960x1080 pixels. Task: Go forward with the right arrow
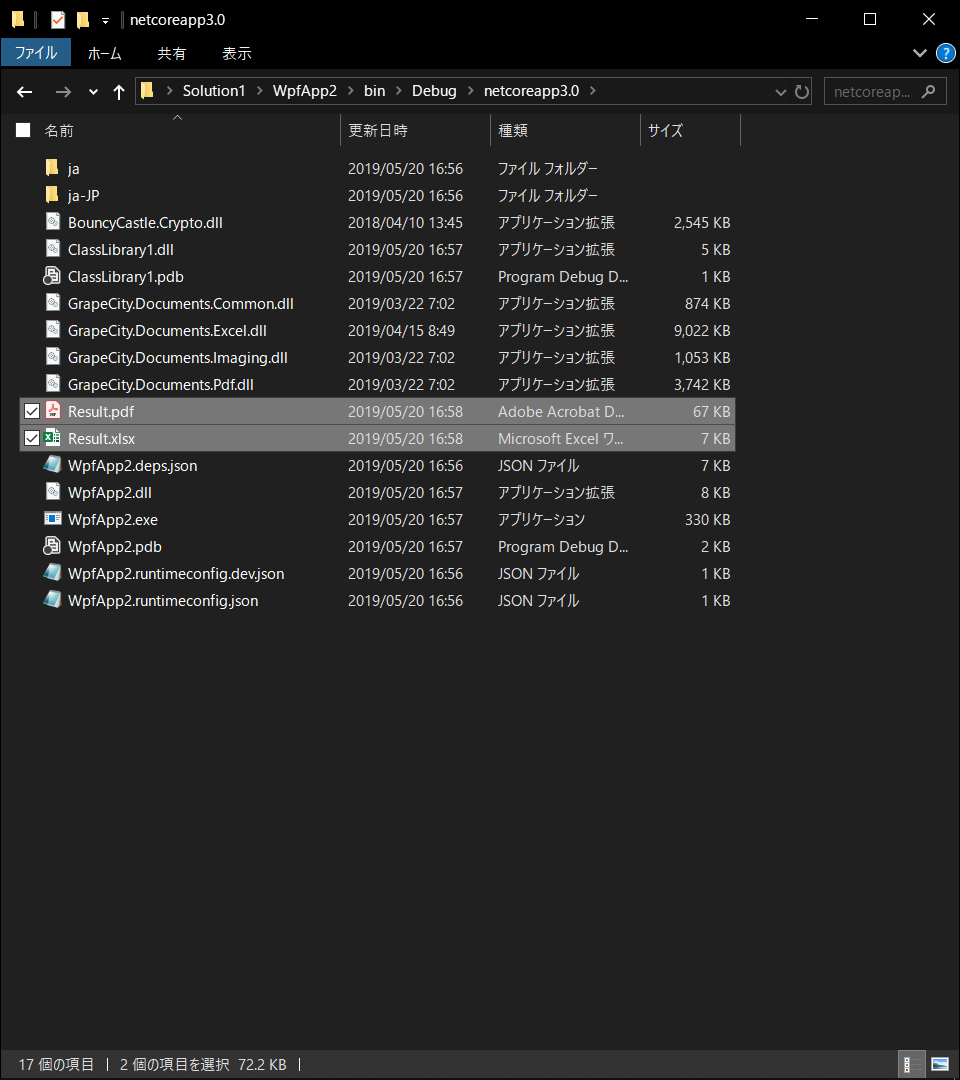point(63,92)
